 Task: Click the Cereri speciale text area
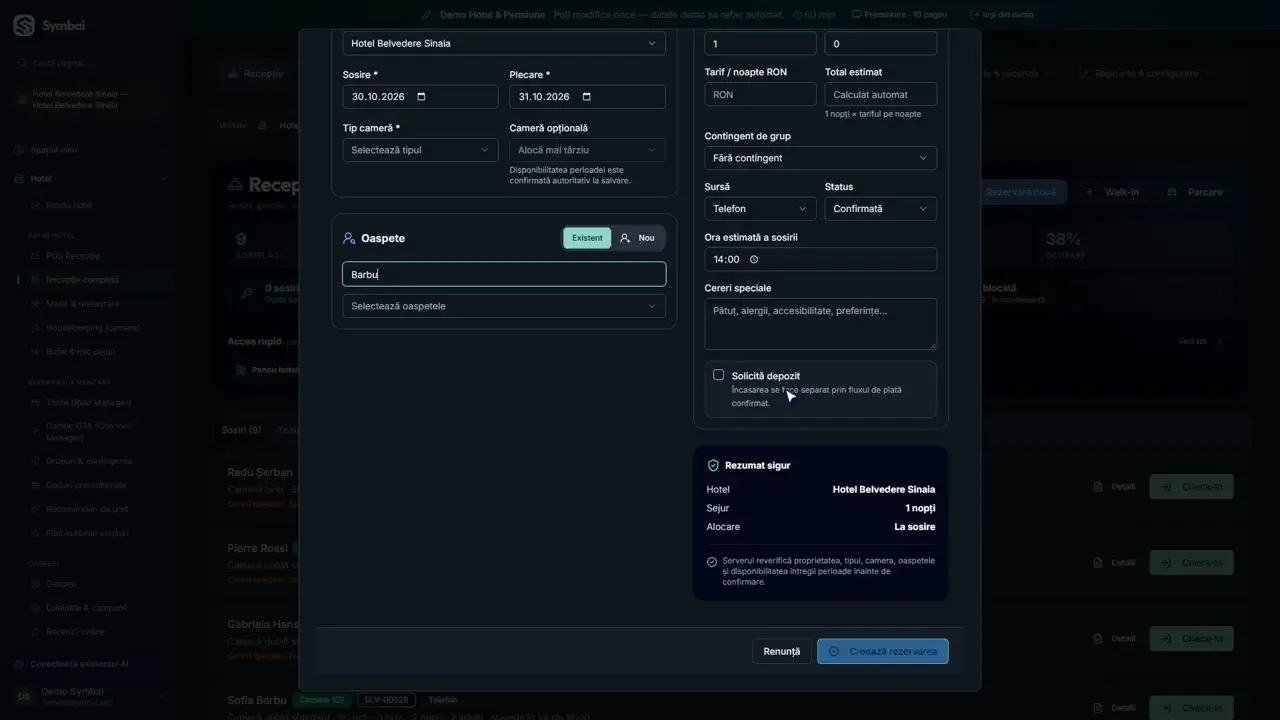pos(821,324)
